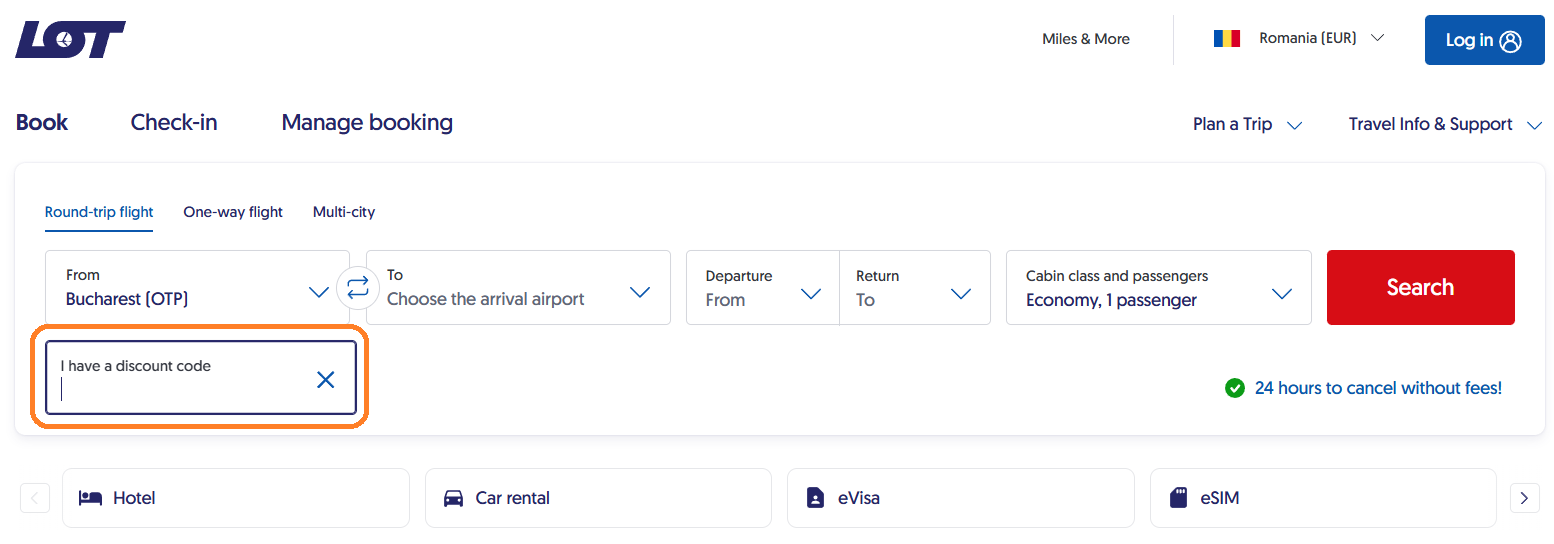Open the eSIM service card
The width and height of the screenshot is (1554, 544).
click(1322, 498)
